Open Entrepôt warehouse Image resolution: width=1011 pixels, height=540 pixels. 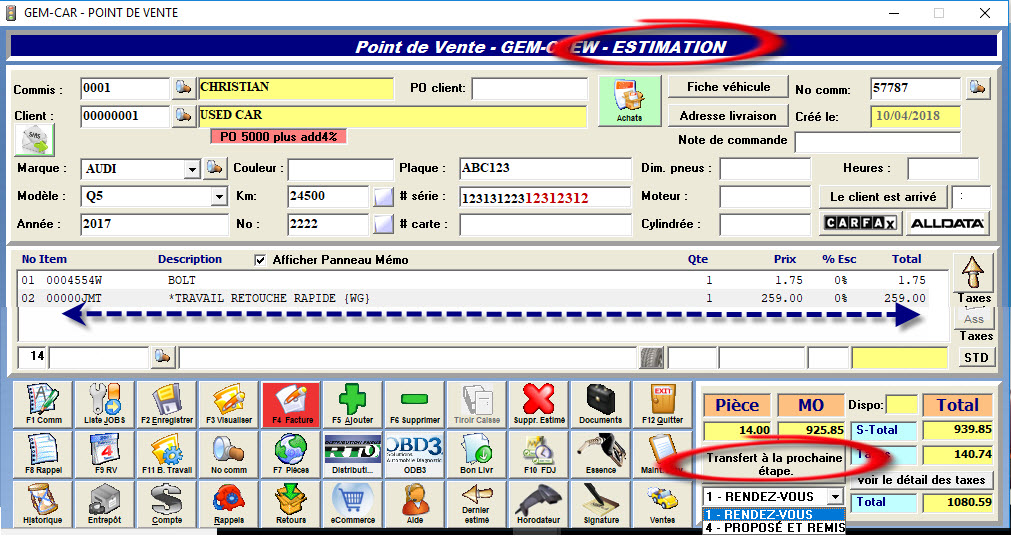pos(104,505)
